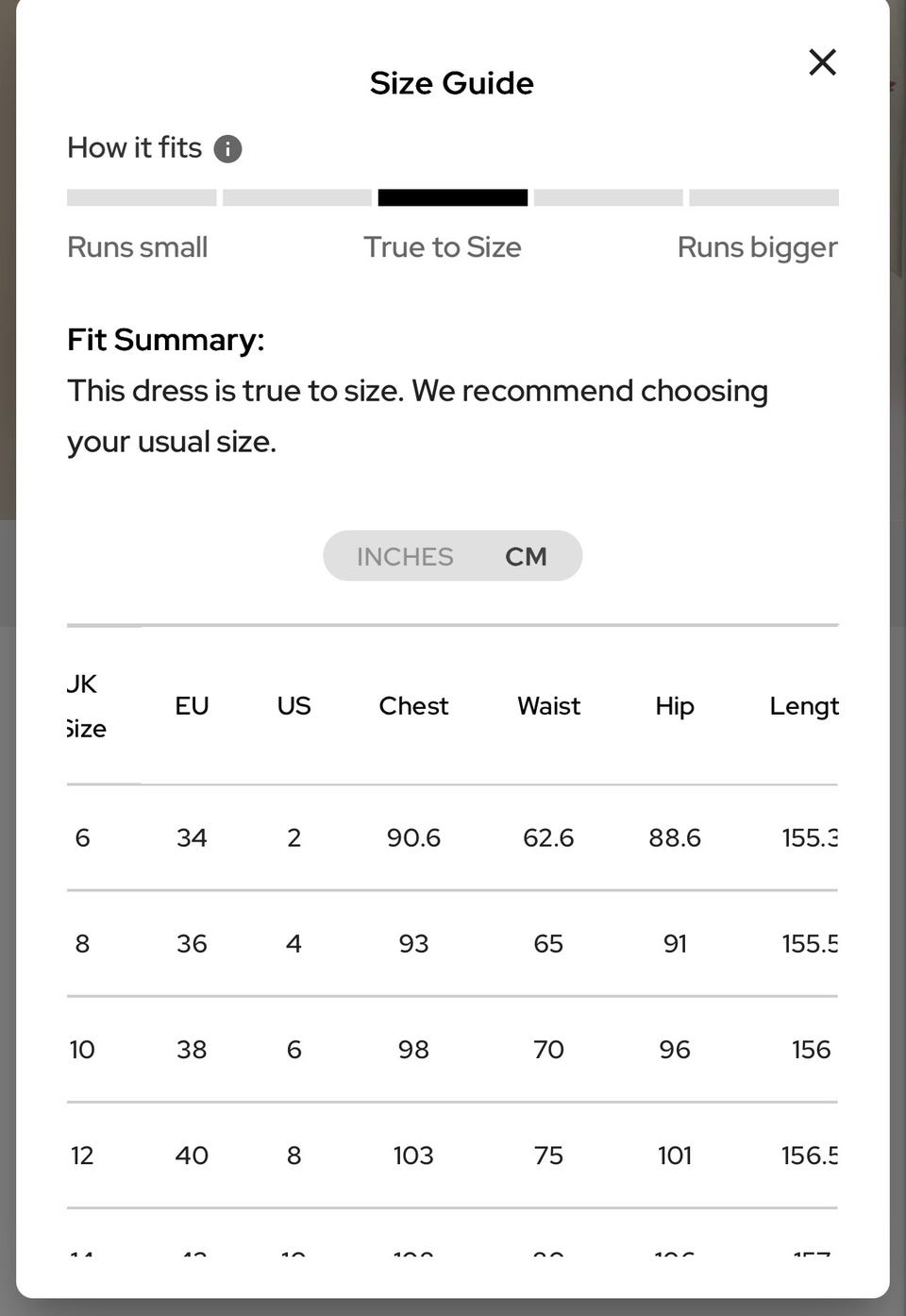Click the Runs small label

click(137, 247)
